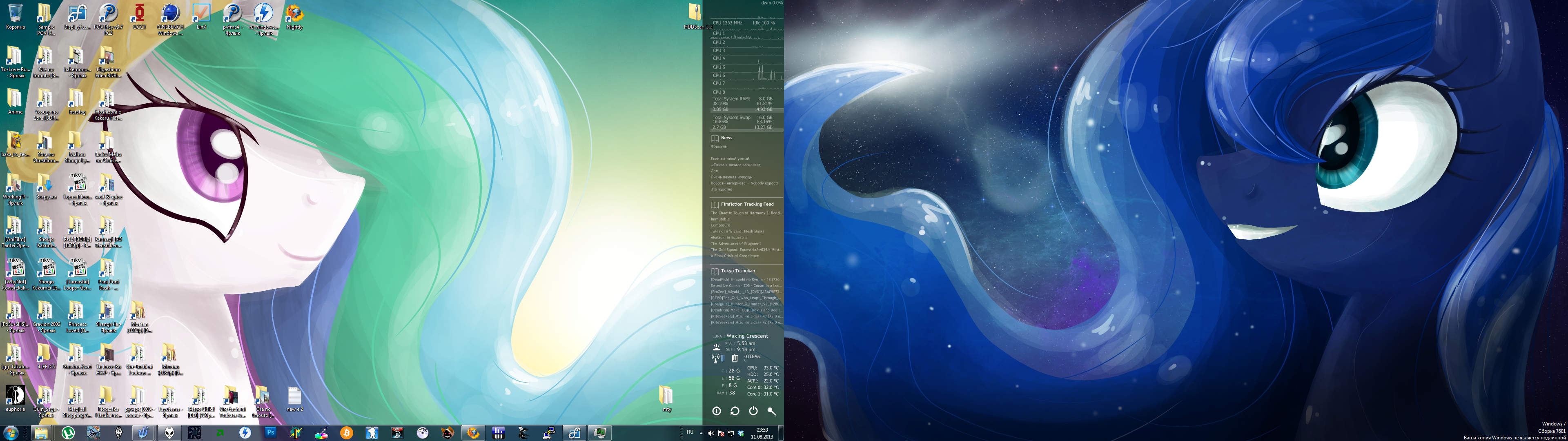Click the RU language indicator
This screenshot has height=441, width=1568.
(x=690, y=432)
